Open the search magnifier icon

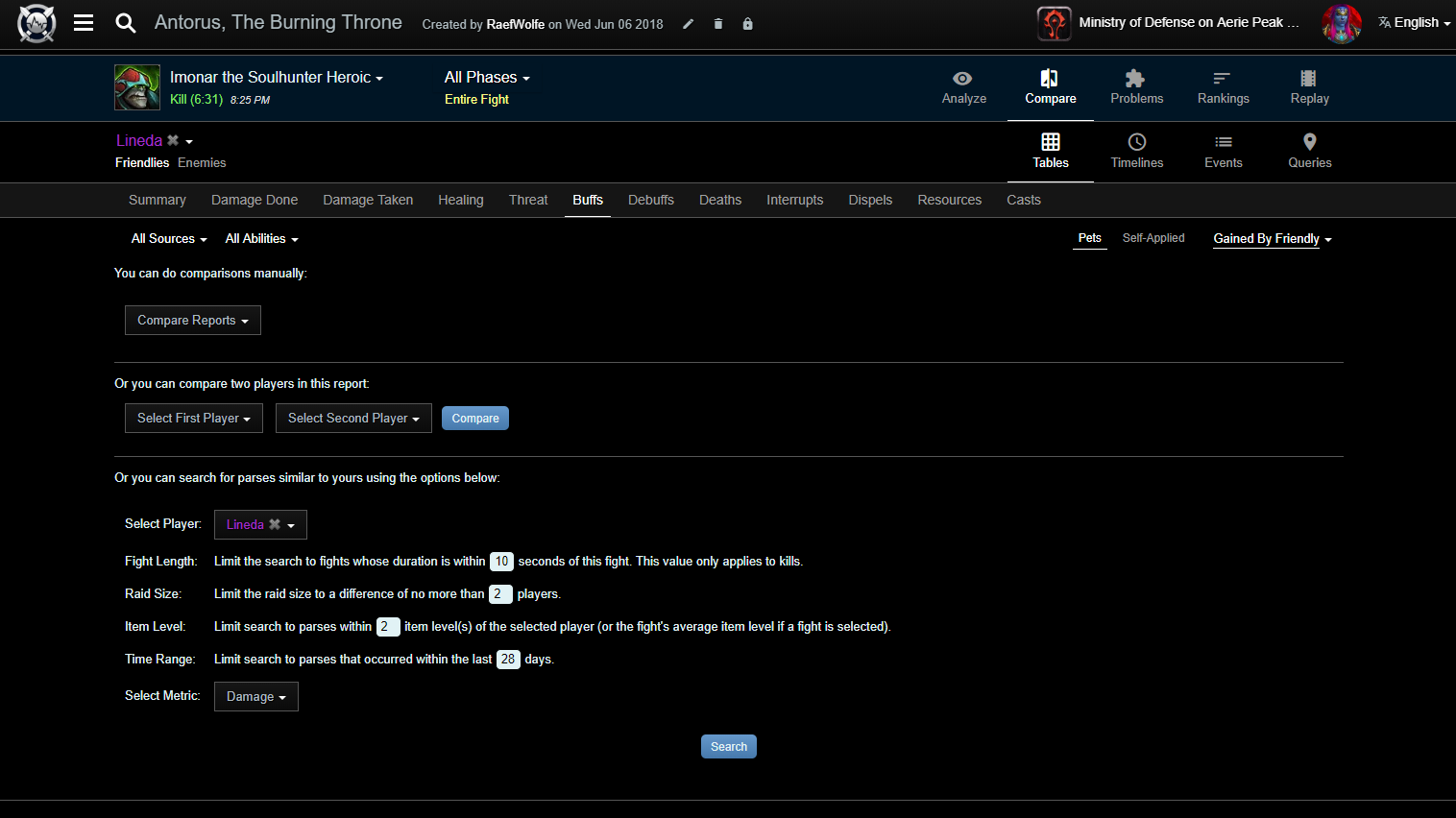click(126, 22)
